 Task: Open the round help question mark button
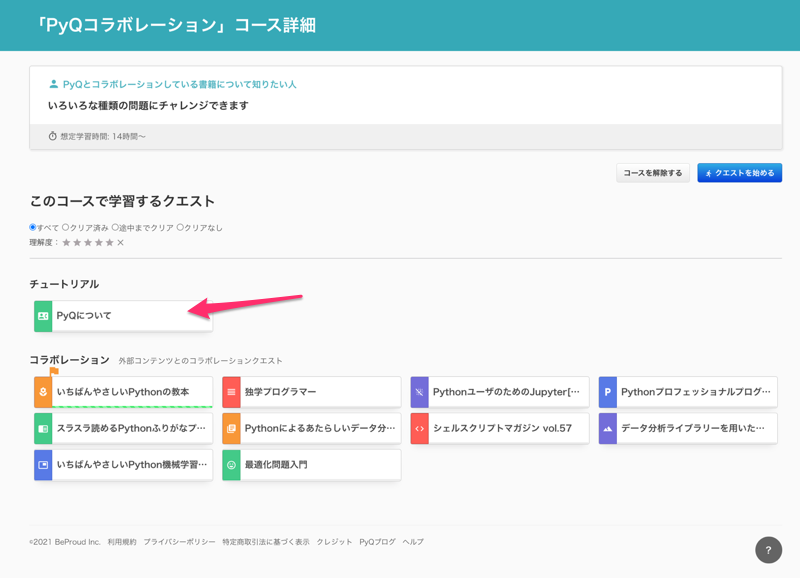[768, 550]
